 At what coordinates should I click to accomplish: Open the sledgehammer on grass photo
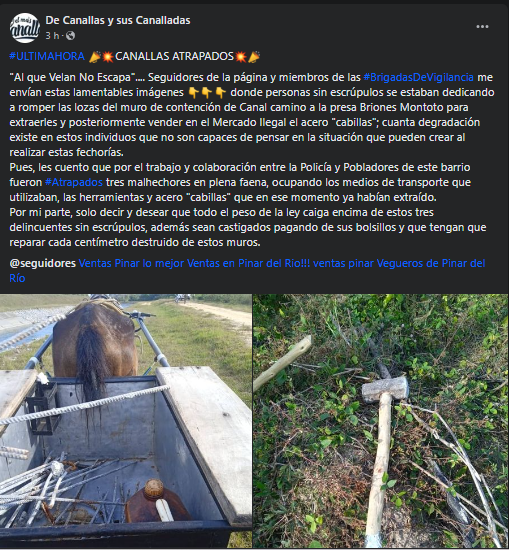[381, 421]
